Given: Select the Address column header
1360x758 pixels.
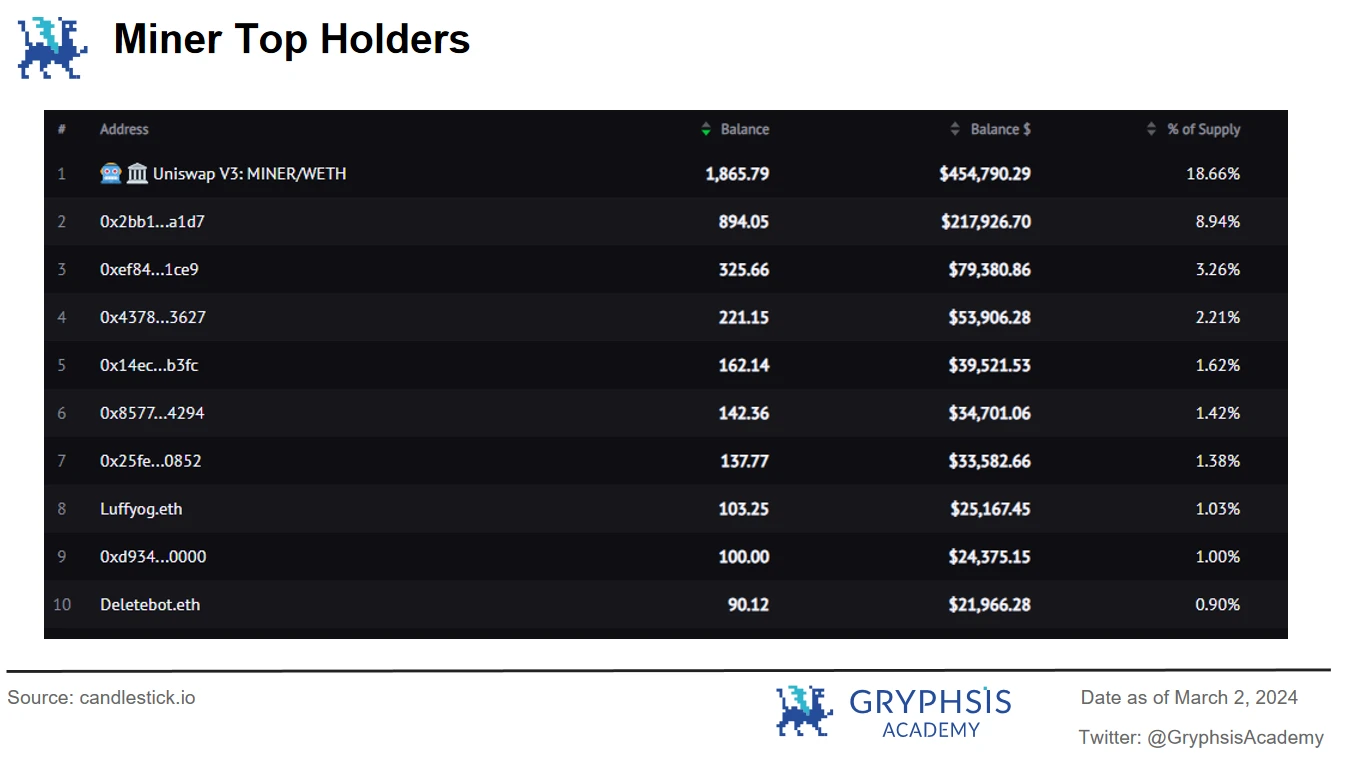Looking at the screenshot, I should (x=124, y=129).
